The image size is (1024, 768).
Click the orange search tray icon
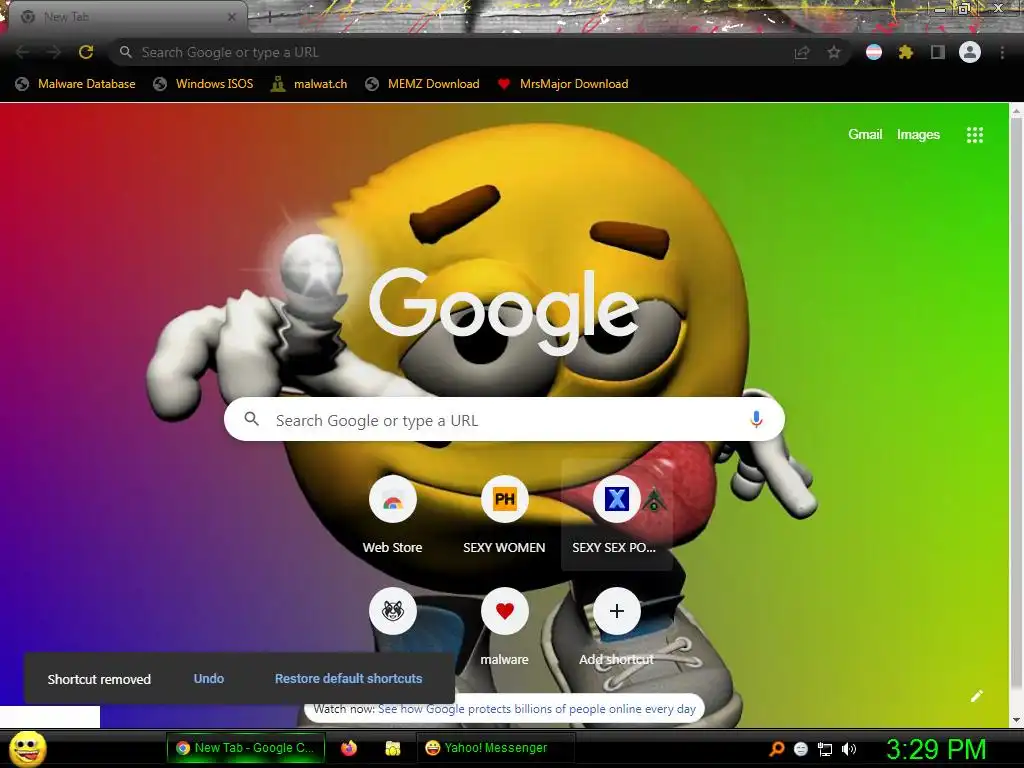pos(777,748)
